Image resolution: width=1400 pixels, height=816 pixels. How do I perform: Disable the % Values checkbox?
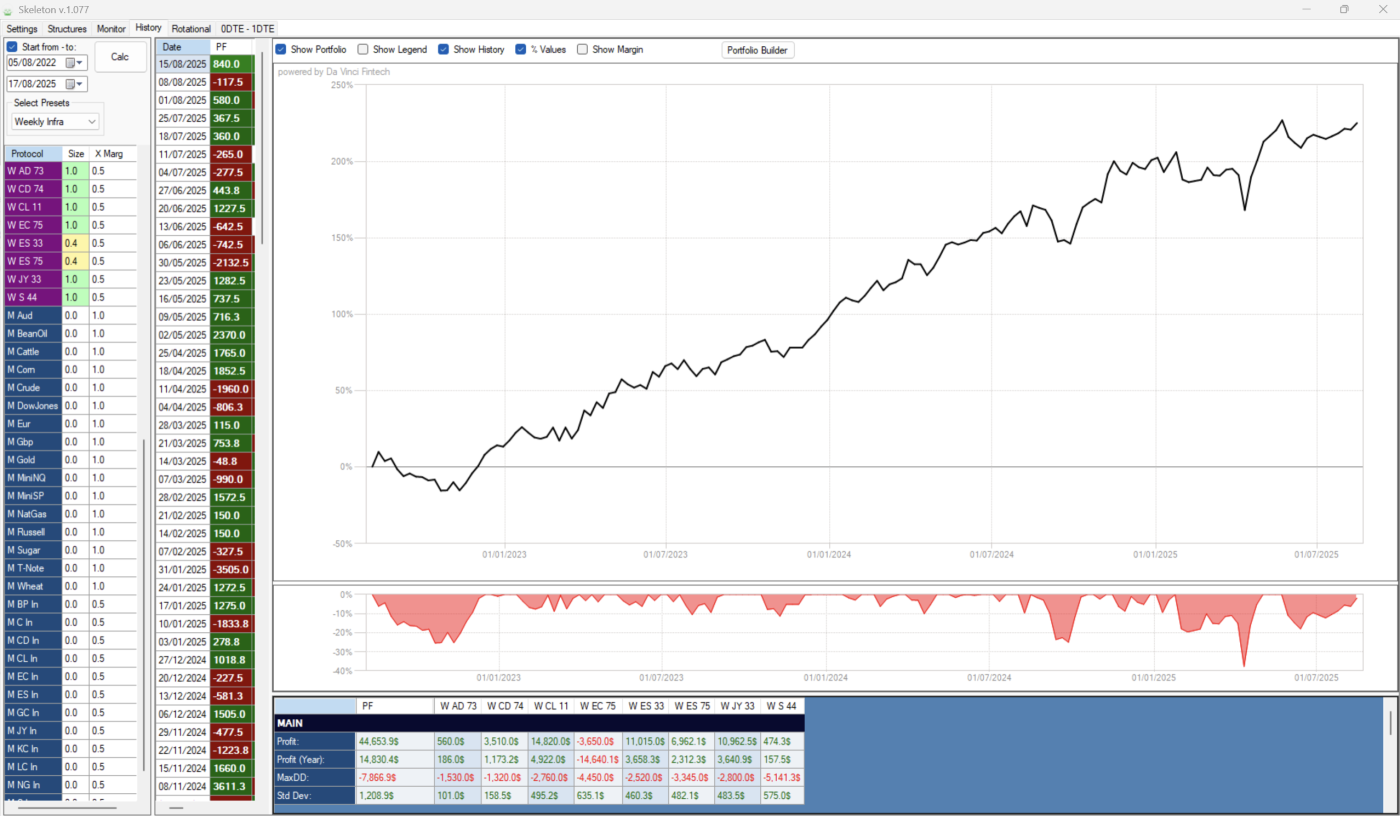522,49
